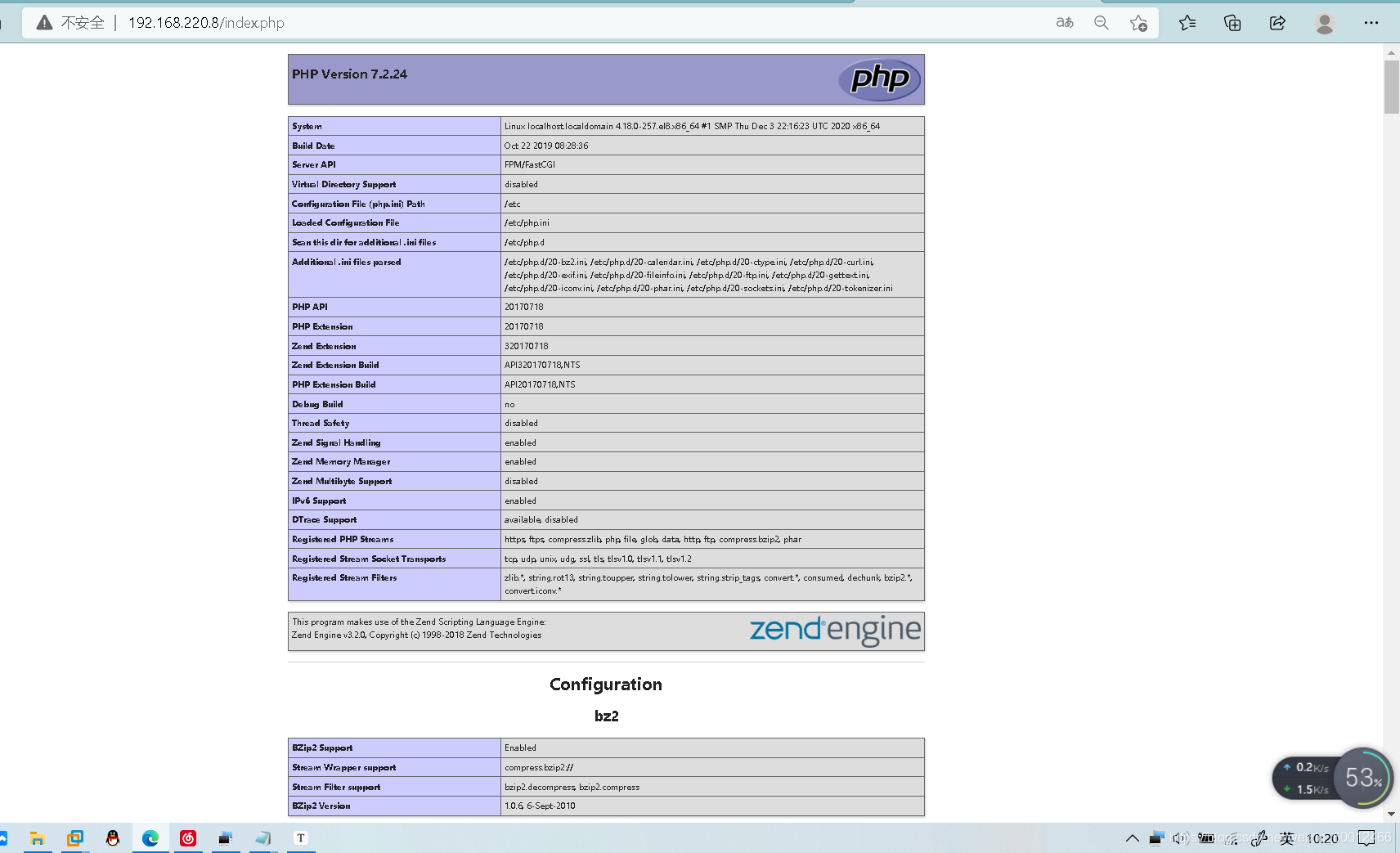Open the remote desktop monitor taskbar icon
The width and height of the screenshot is (1400, 853).
226,837
